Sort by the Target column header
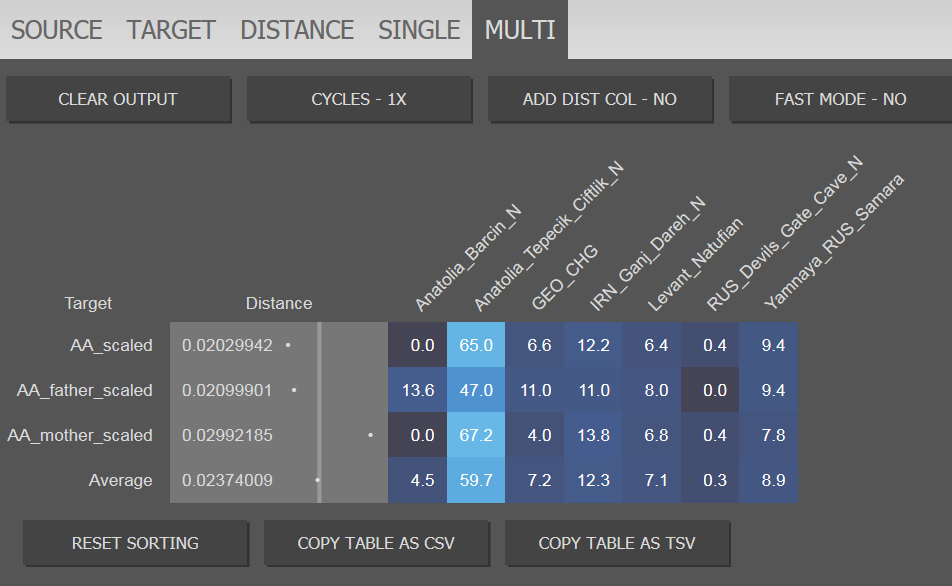The image size is (952, 586). (89, 303)
